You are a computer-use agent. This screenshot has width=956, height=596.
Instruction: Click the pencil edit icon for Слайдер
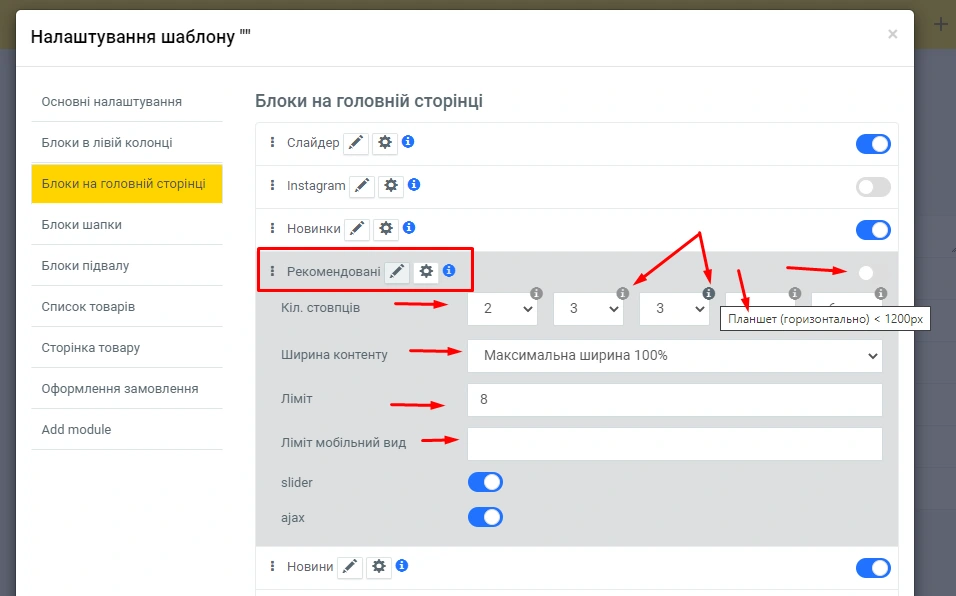[356, 143]
